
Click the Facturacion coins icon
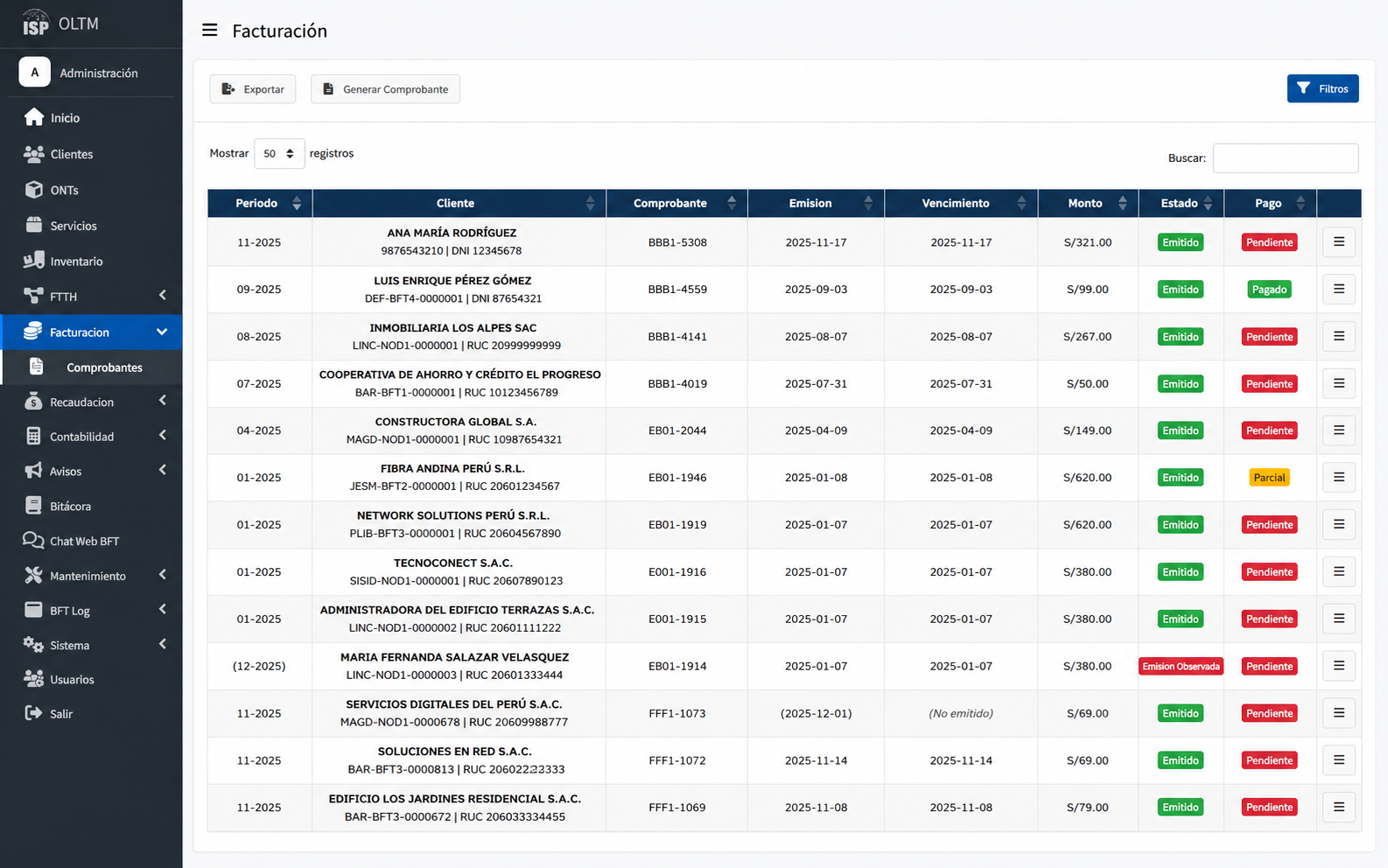click(x=33, y=332)
